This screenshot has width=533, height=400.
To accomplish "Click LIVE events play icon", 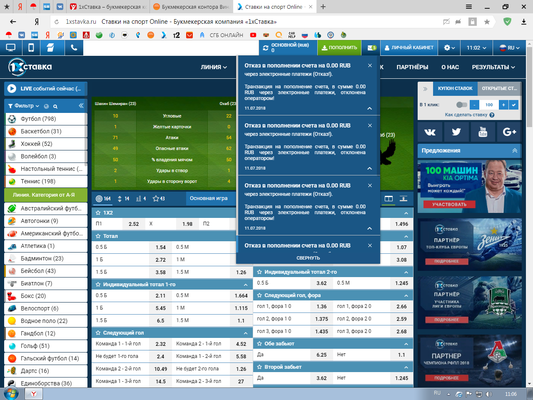I will 12,89.
